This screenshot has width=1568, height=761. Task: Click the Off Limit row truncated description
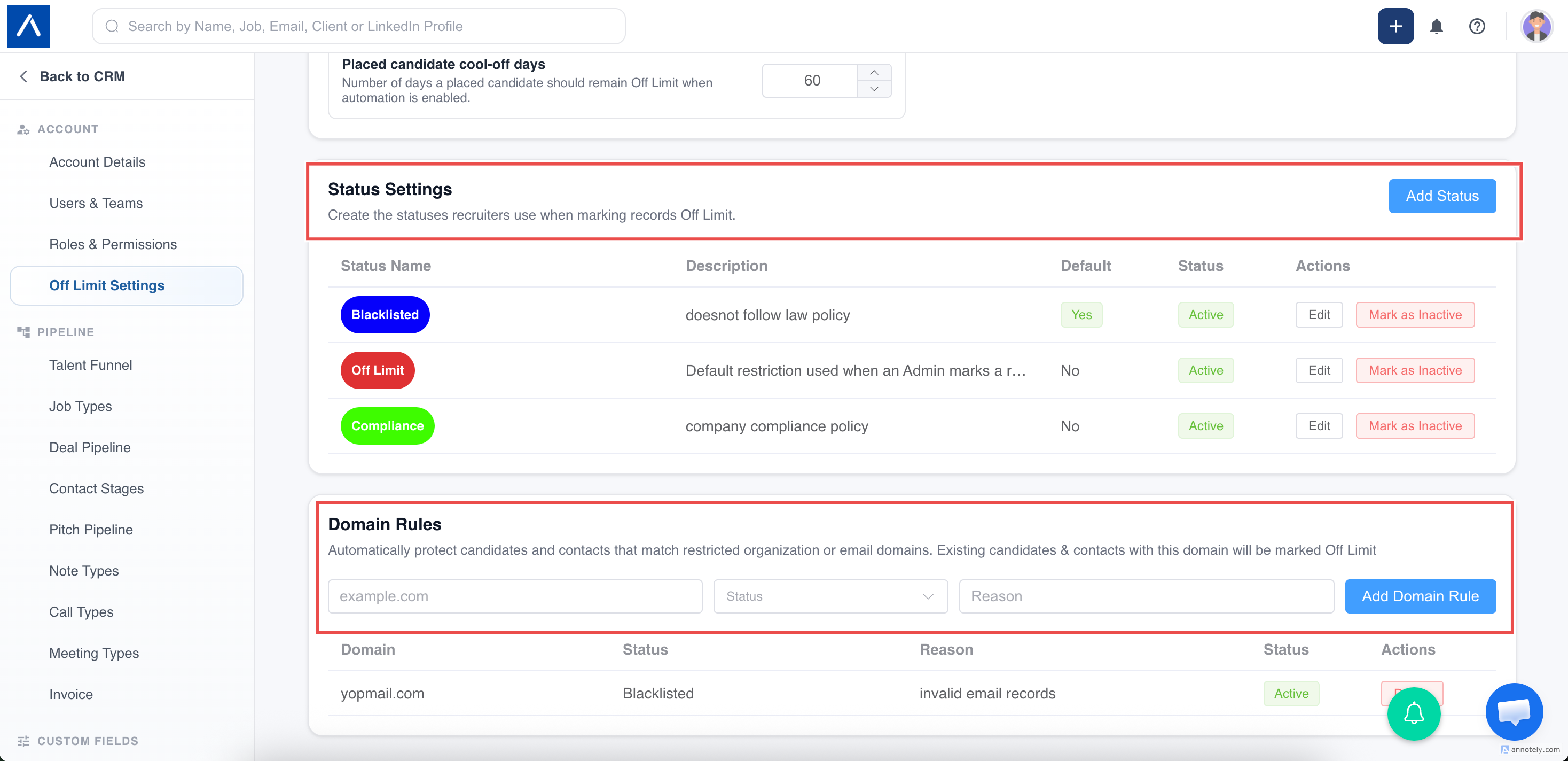[x=855, y=370]
